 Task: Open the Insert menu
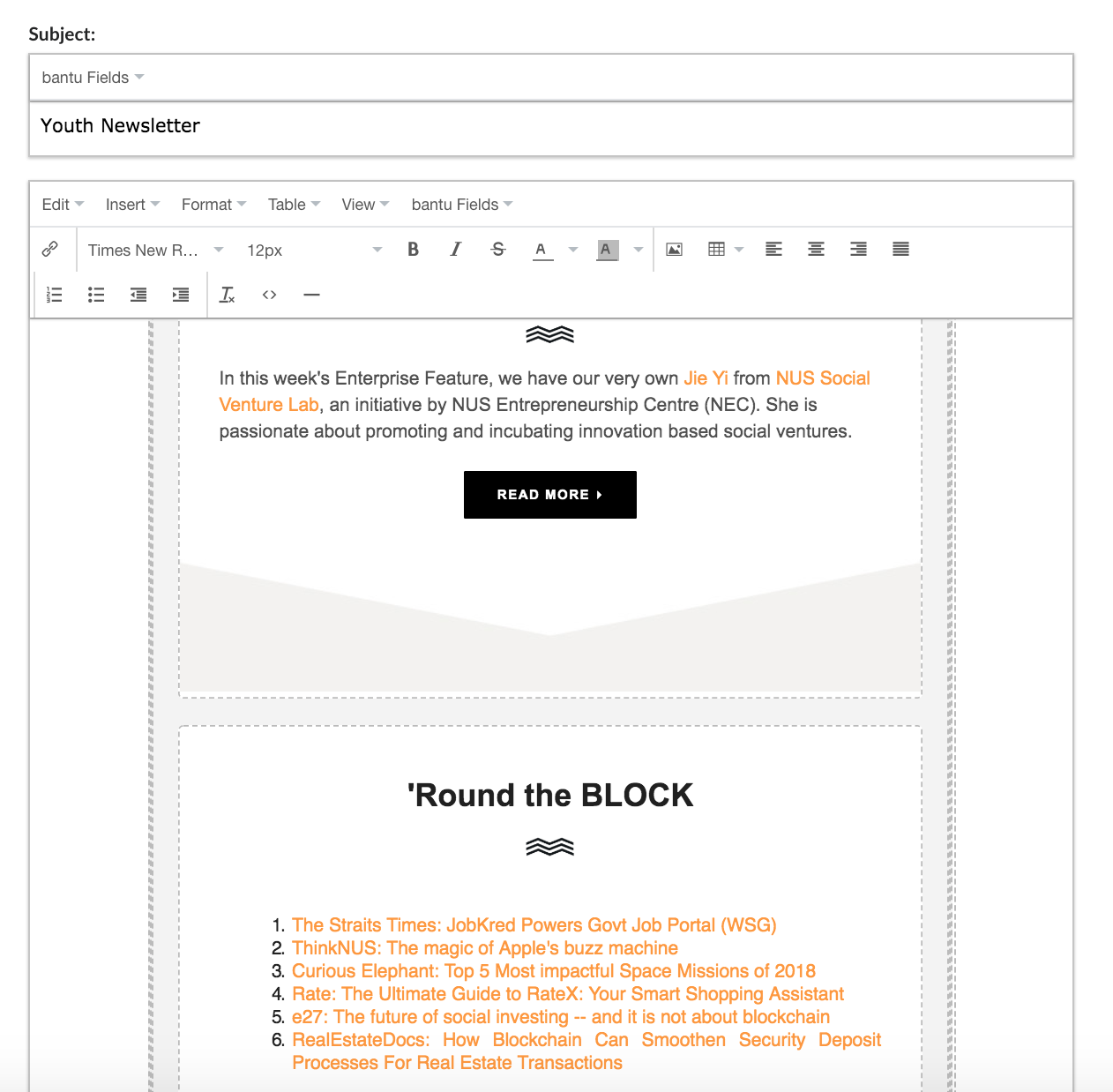point(132,205)
